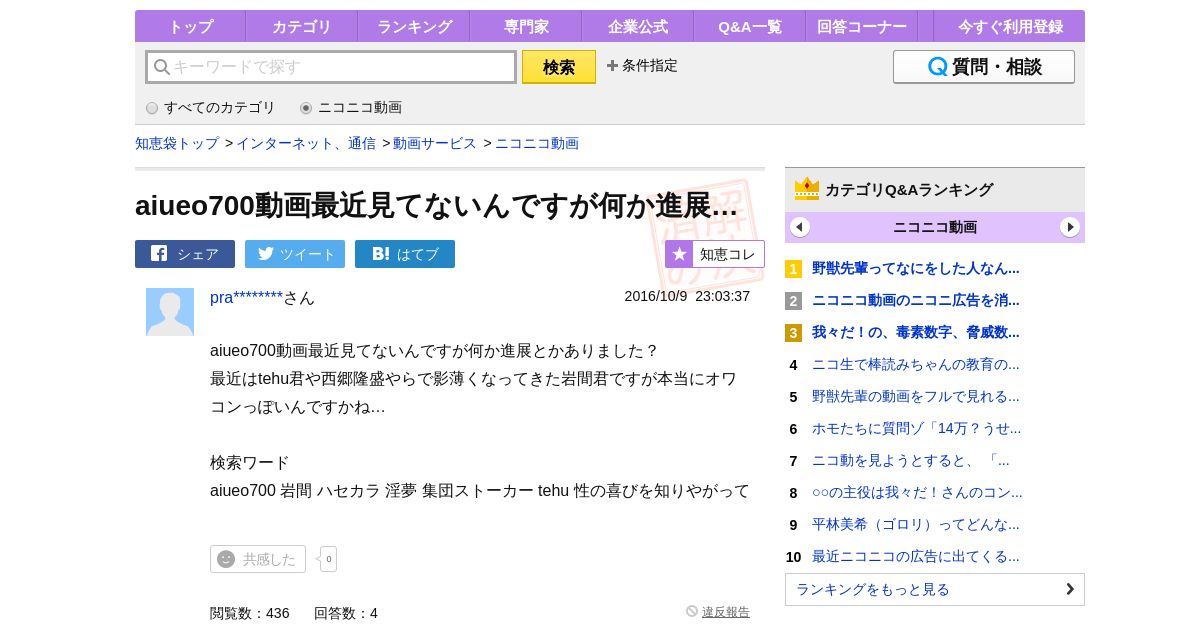Open the Q&A一覧 tab
Viewport: 1200px width, 630px height.
(749, 27)
